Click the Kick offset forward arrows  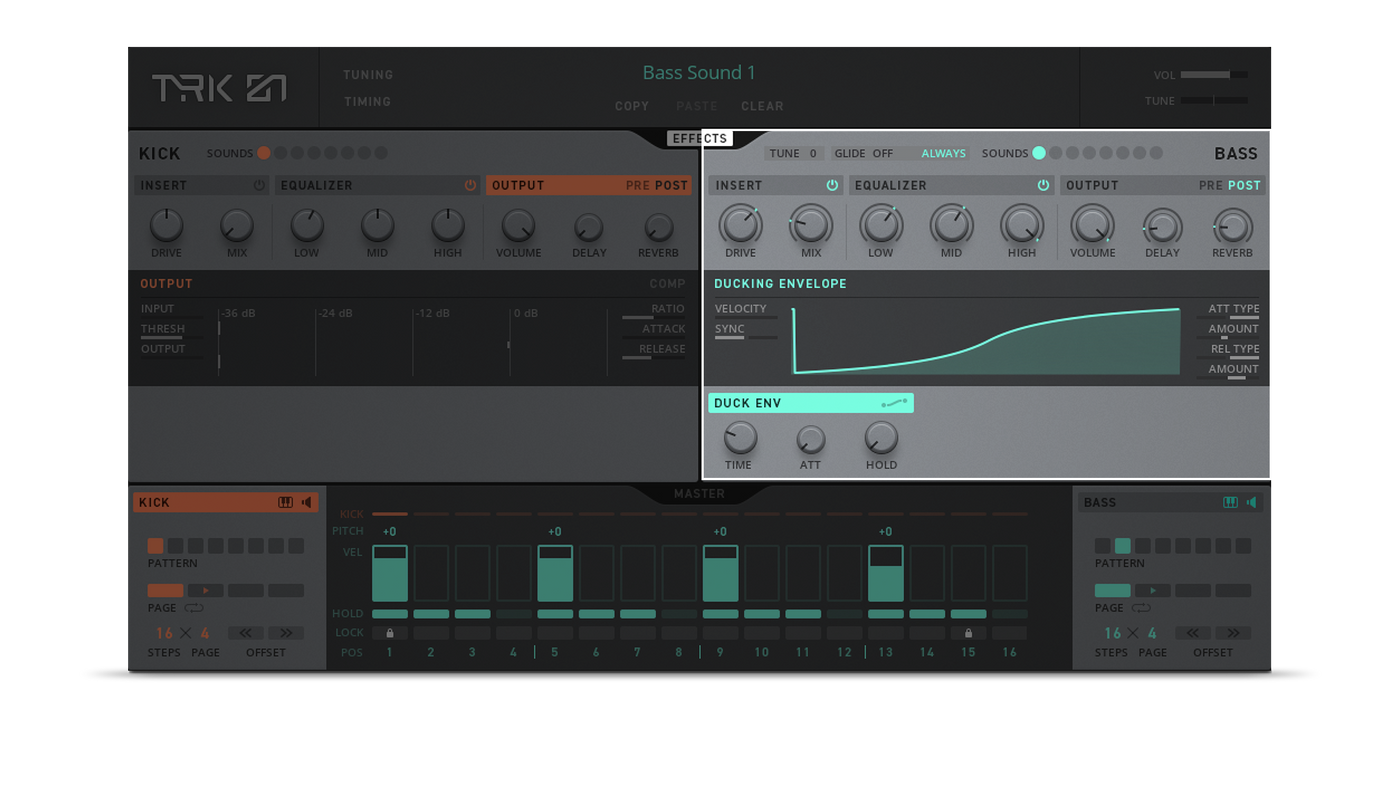click(286, 633)
